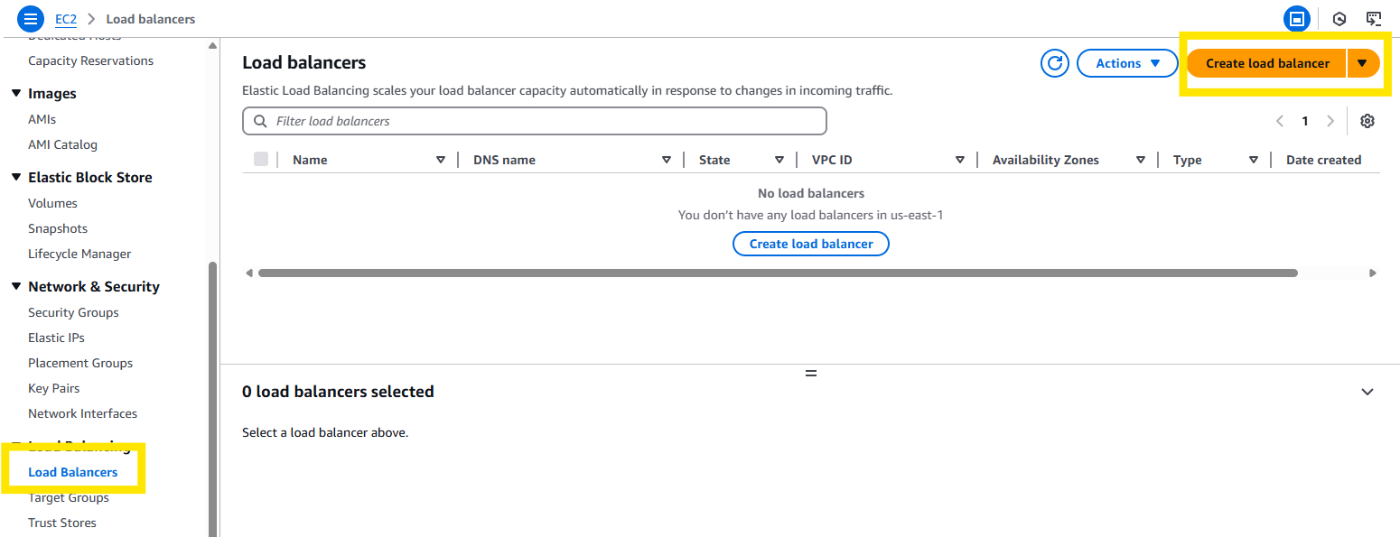The image size is (1400, 537).
Task: Click the EC2 breadcrumb link
Action: point(66,19)
